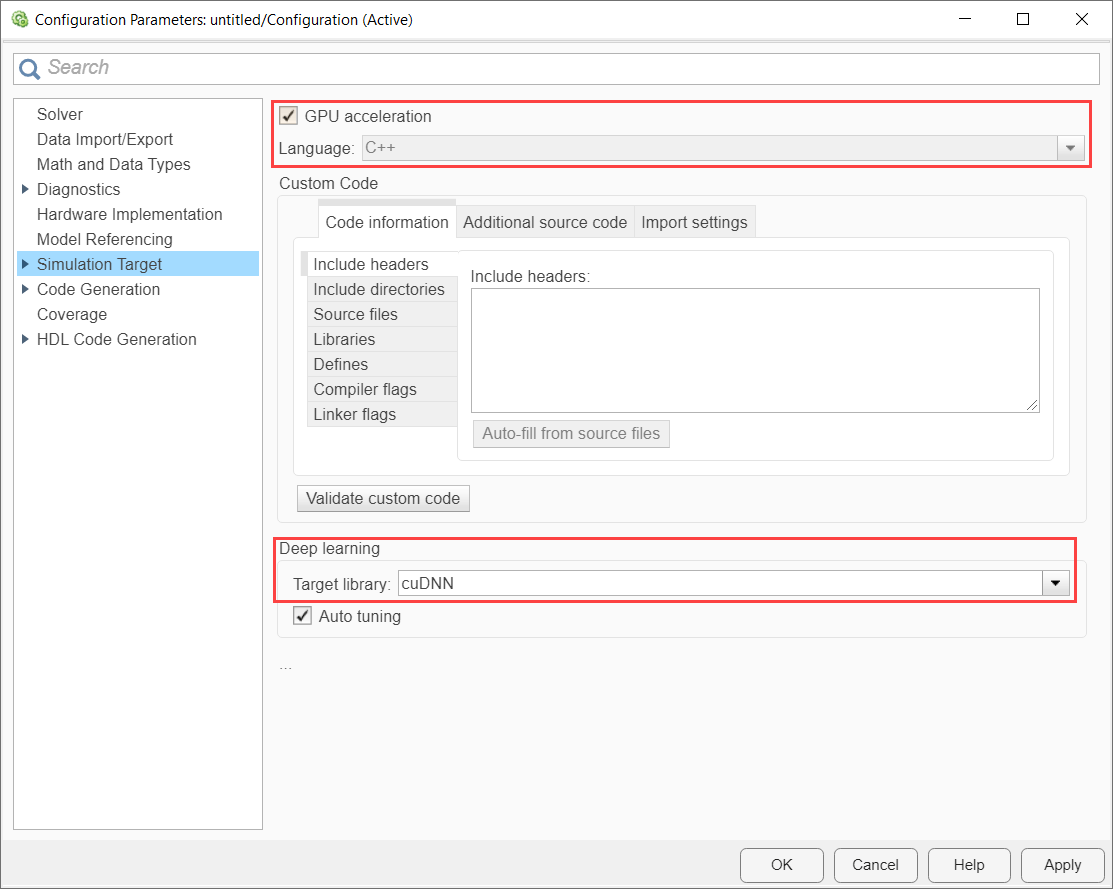Disable the Auto tuning checkbox

(x=302, y=616)
